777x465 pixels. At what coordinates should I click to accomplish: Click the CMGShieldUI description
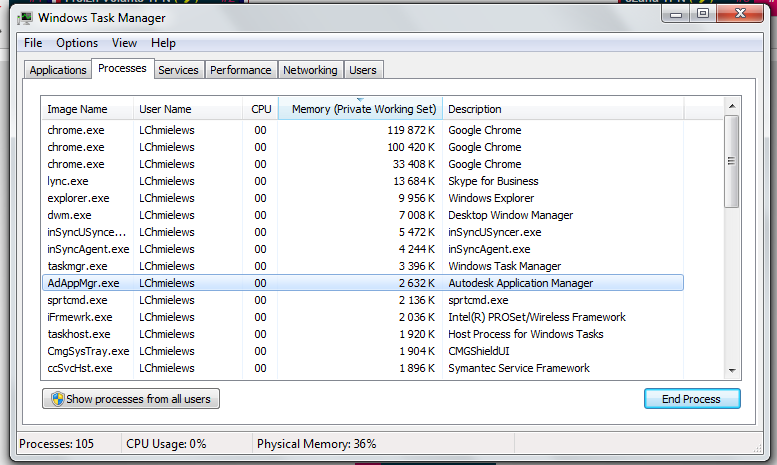479,351
